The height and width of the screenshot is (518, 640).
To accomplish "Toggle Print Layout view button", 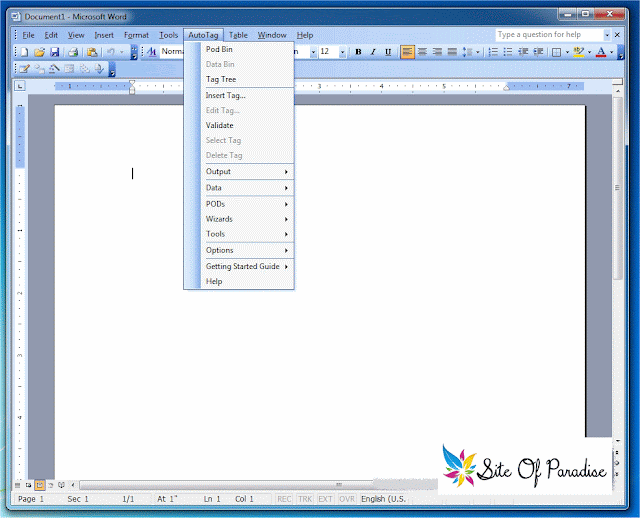I will pos(39,485).
